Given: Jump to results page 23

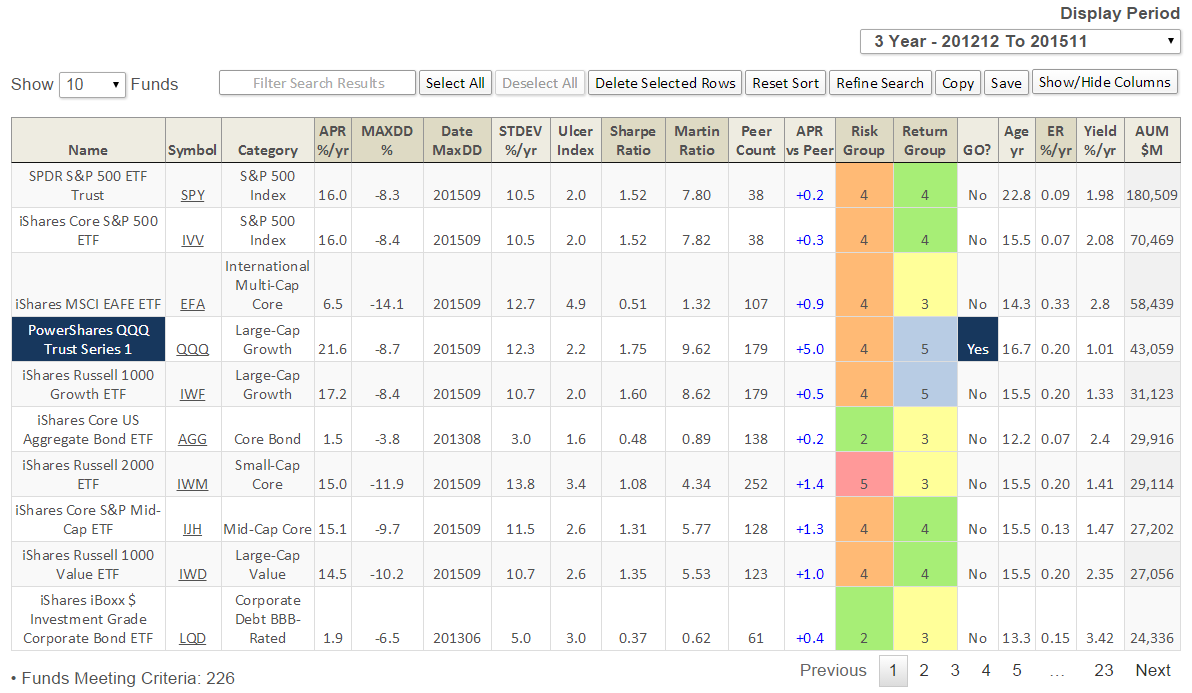Looking at the screenshot, I should click(x=1103, y=670).
